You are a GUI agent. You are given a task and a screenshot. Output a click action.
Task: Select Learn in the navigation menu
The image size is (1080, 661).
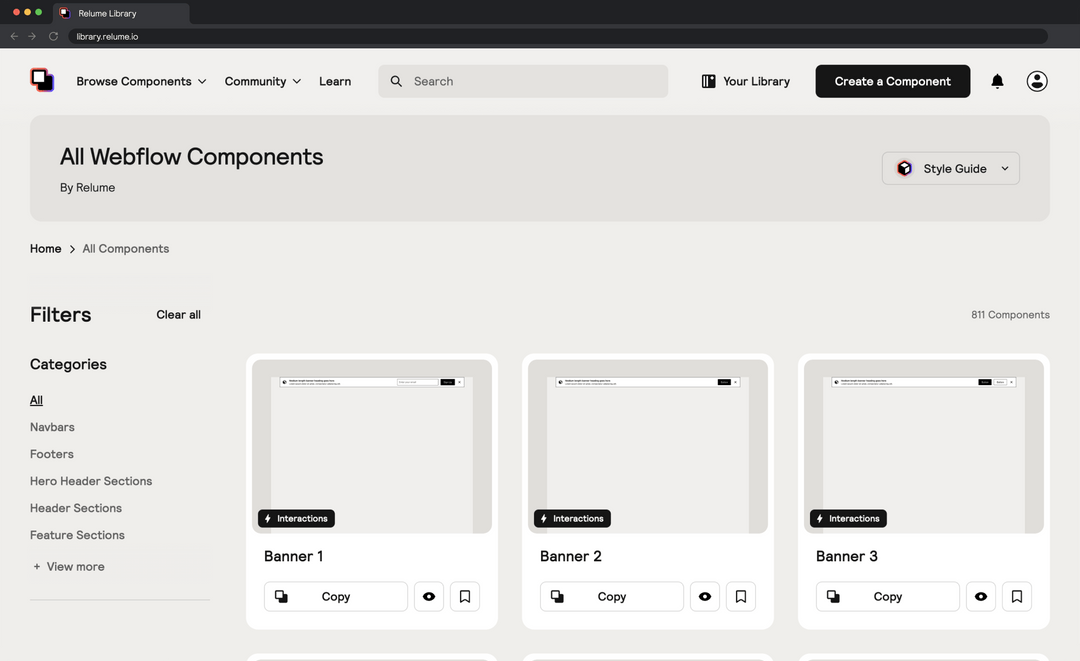335,81
